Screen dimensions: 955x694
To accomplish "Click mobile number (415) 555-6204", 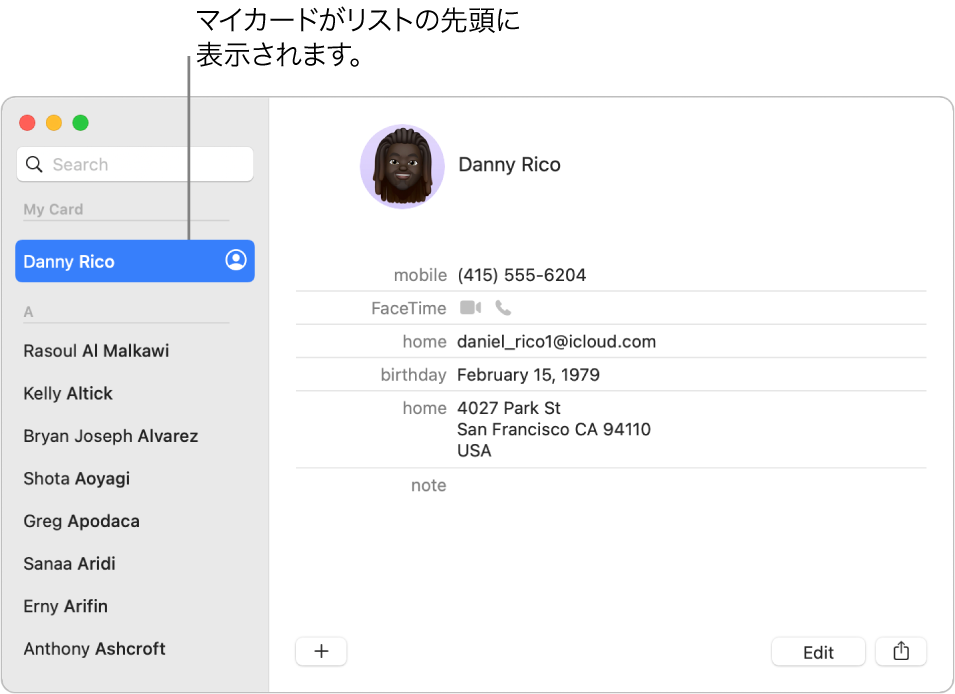I will [521, 275].
